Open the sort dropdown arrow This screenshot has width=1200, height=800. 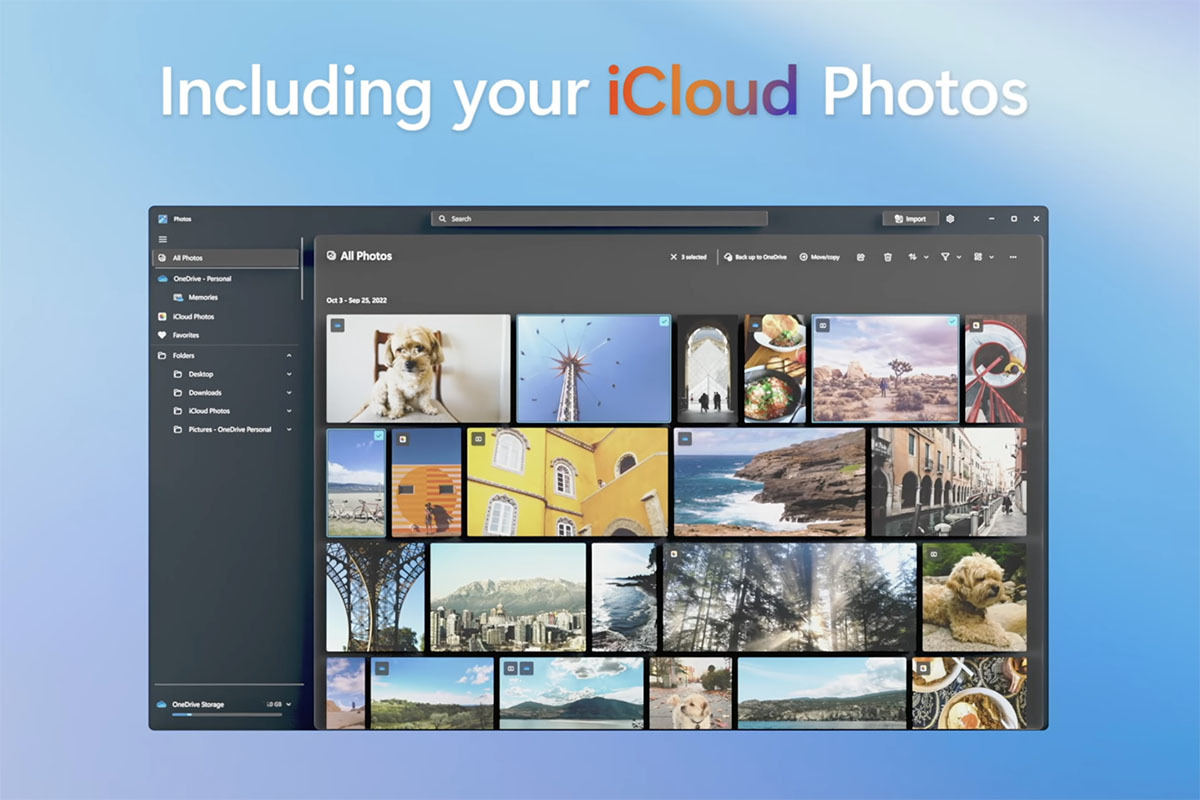[x=925, y=257]
